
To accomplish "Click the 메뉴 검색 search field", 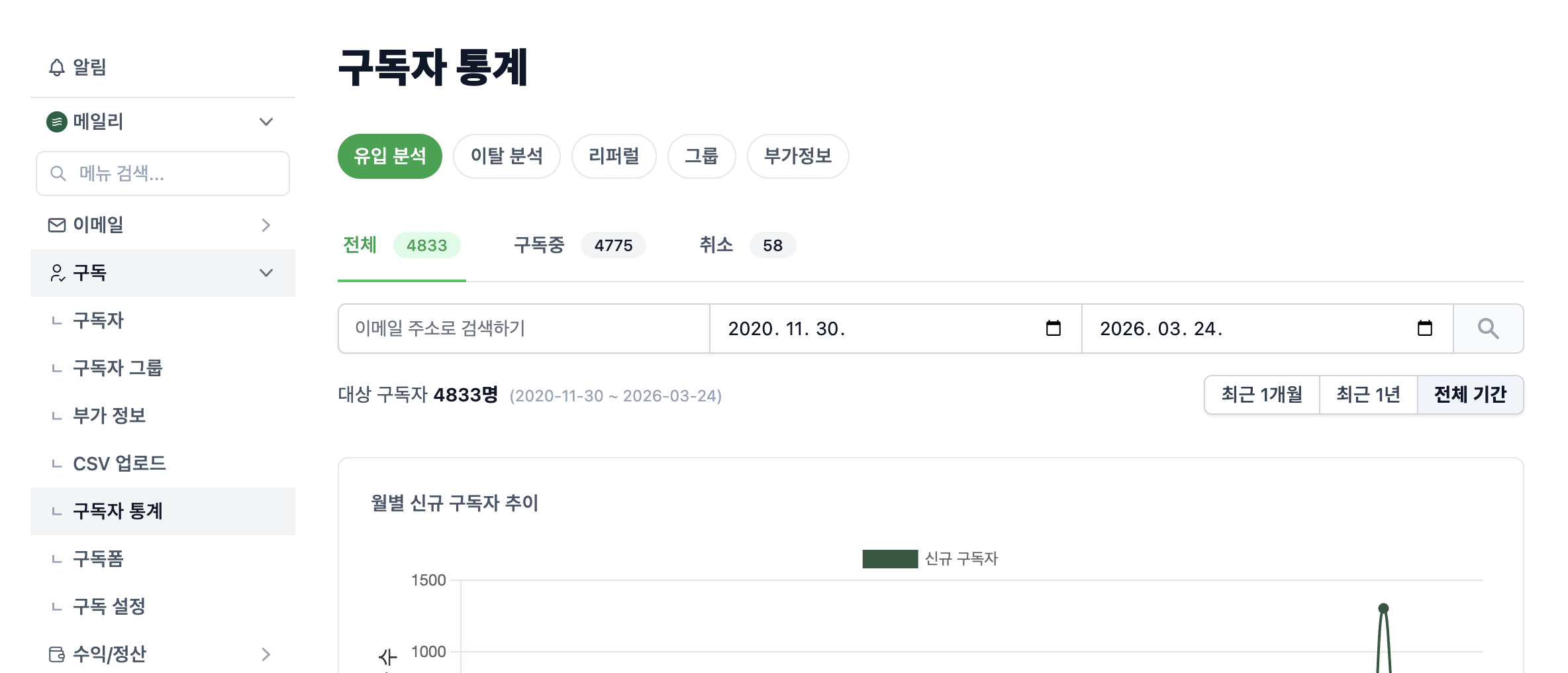I will click(162, 174).
